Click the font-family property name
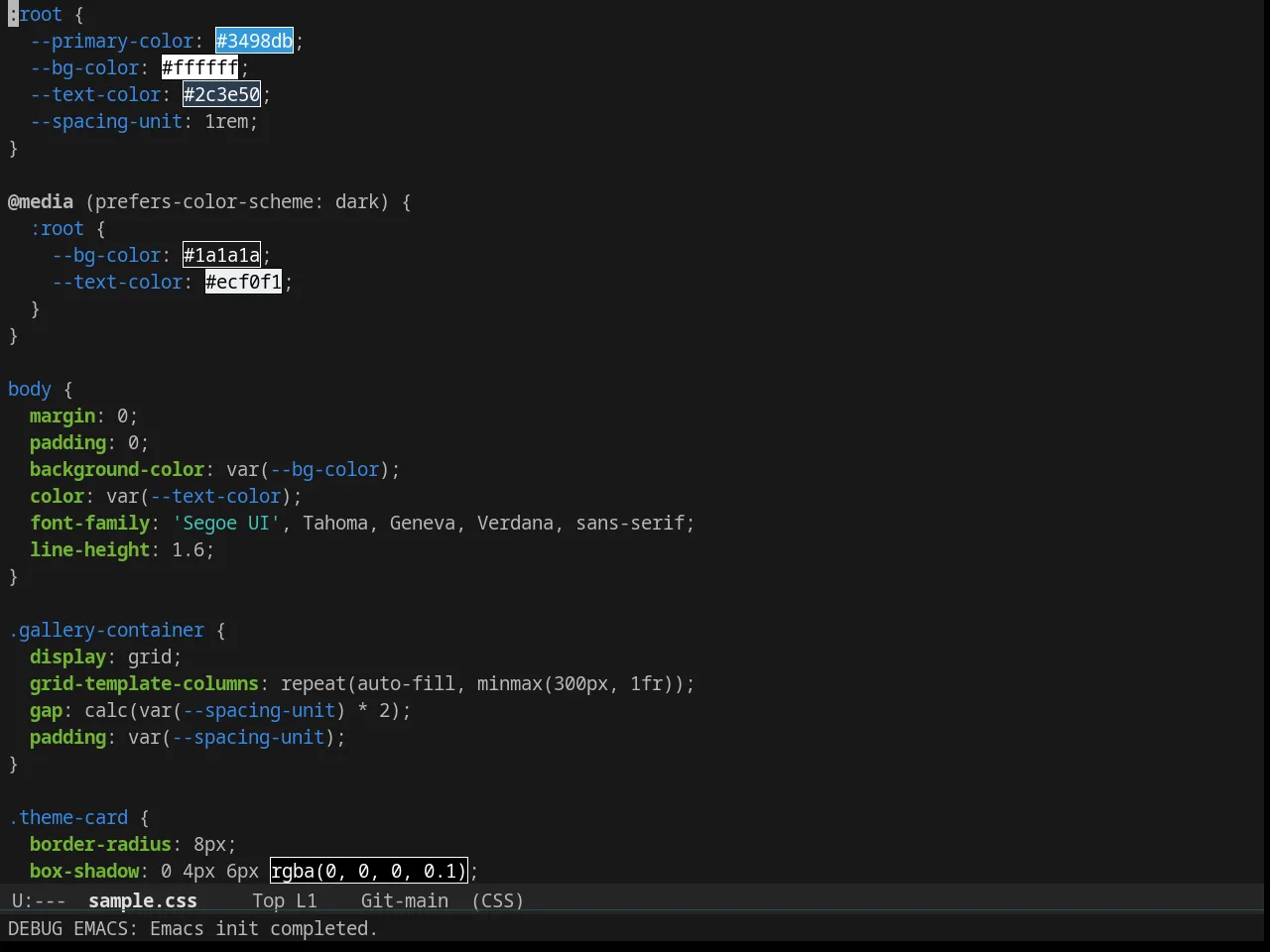The width and height of the screenshot is (1270, 952). coord(90,523)
